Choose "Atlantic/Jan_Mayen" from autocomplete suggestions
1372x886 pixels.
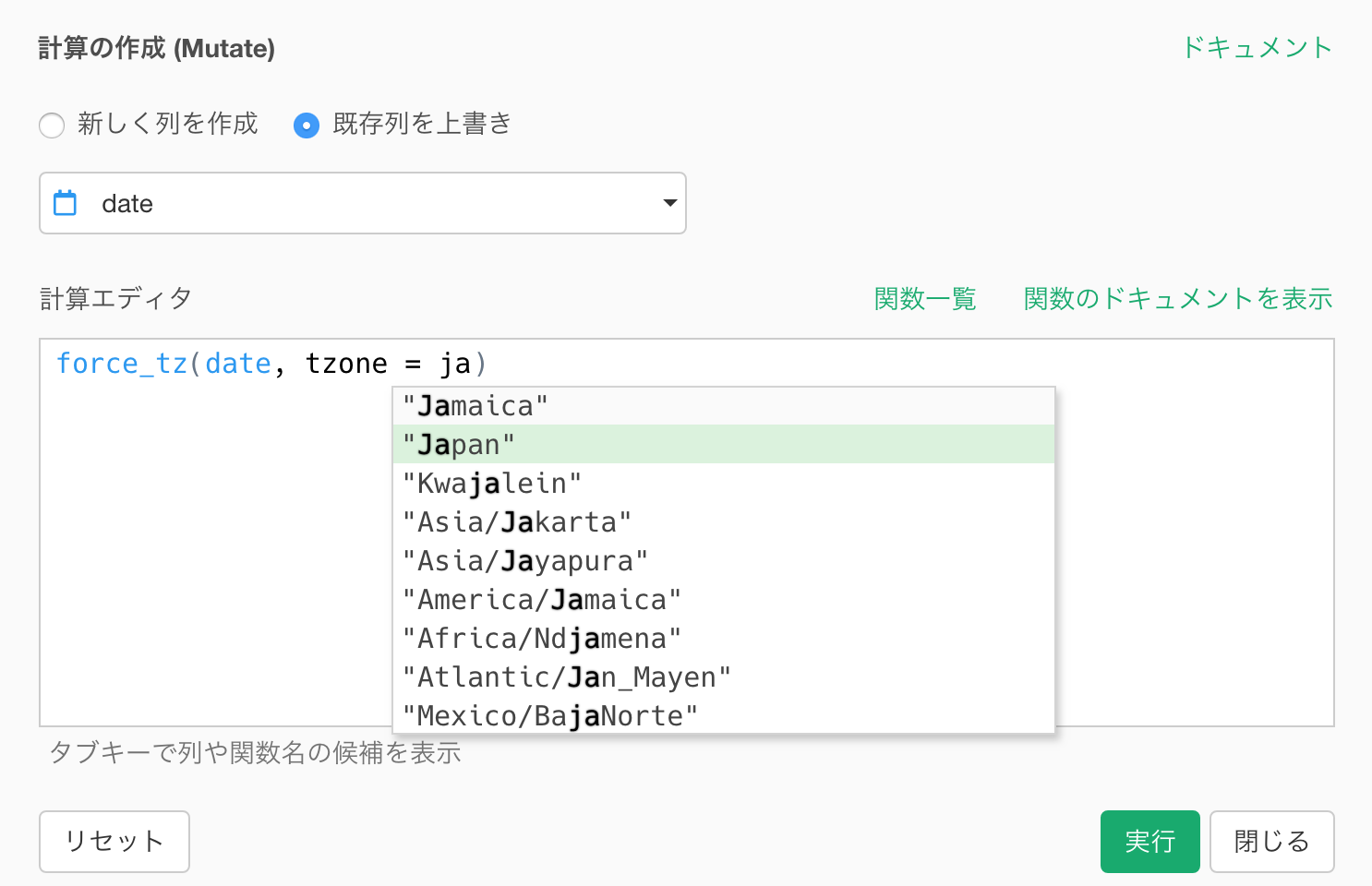tap(724, 676)
